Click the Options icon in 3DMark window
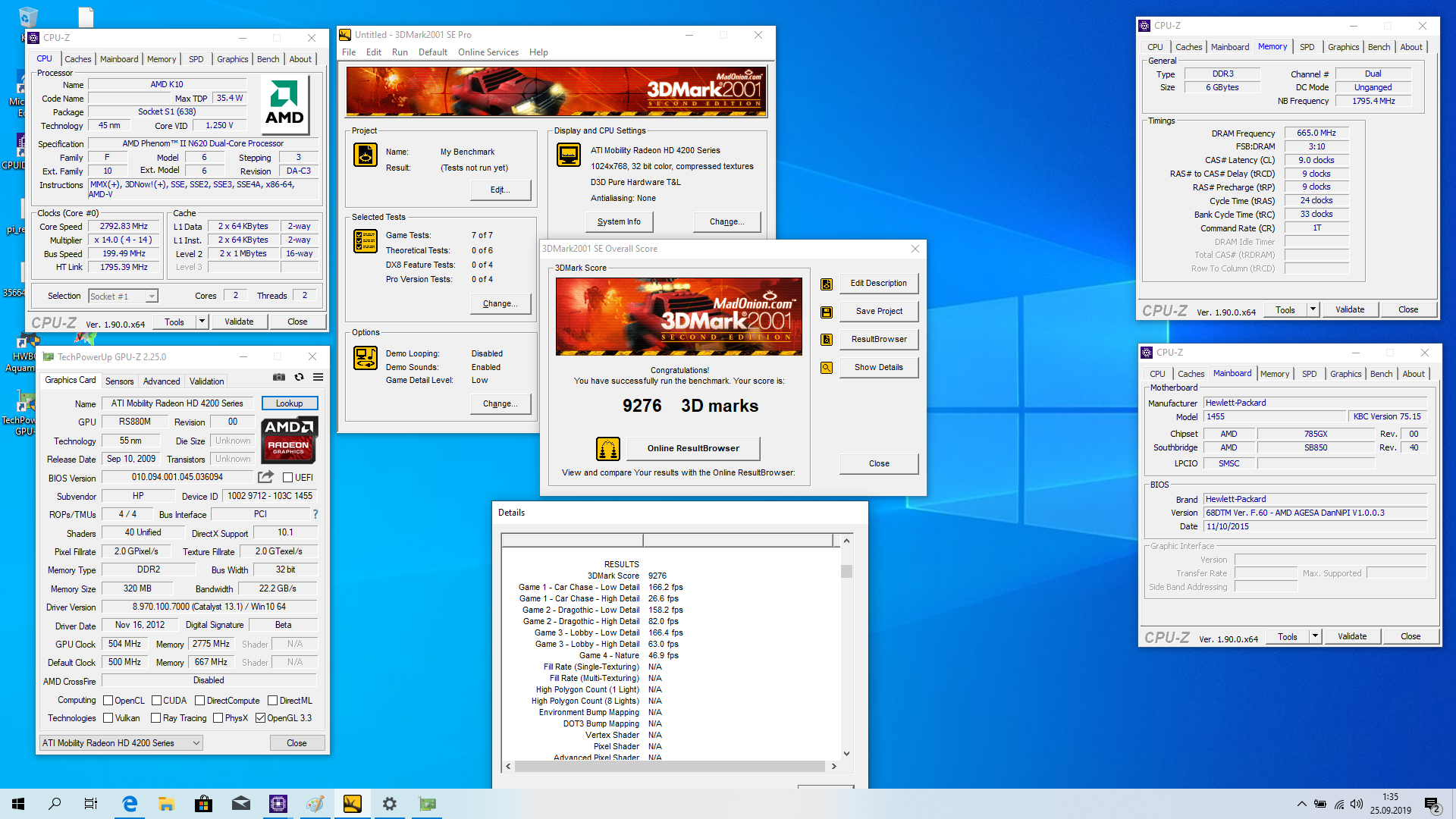 [366, 358]
